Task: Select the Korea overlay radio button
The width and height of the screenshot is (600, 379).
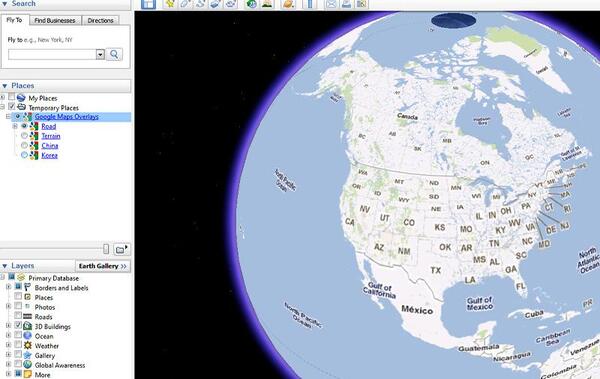Action: tap(24, 155)
